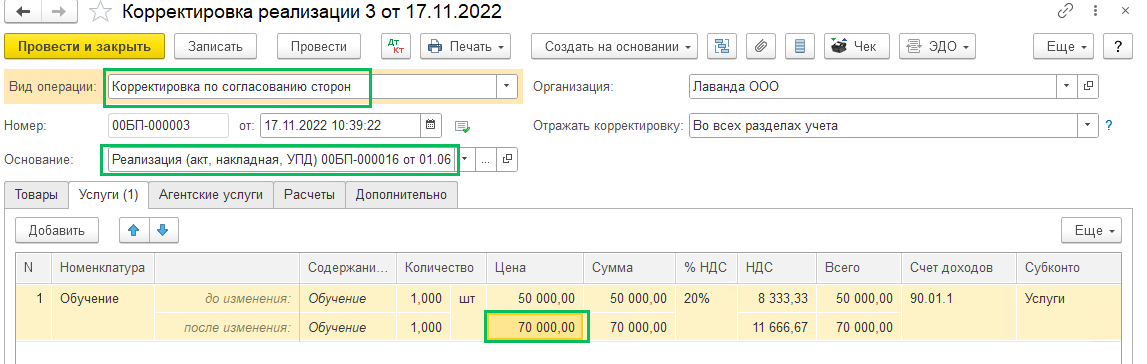Add a new row with Добавить

(57, 230)
